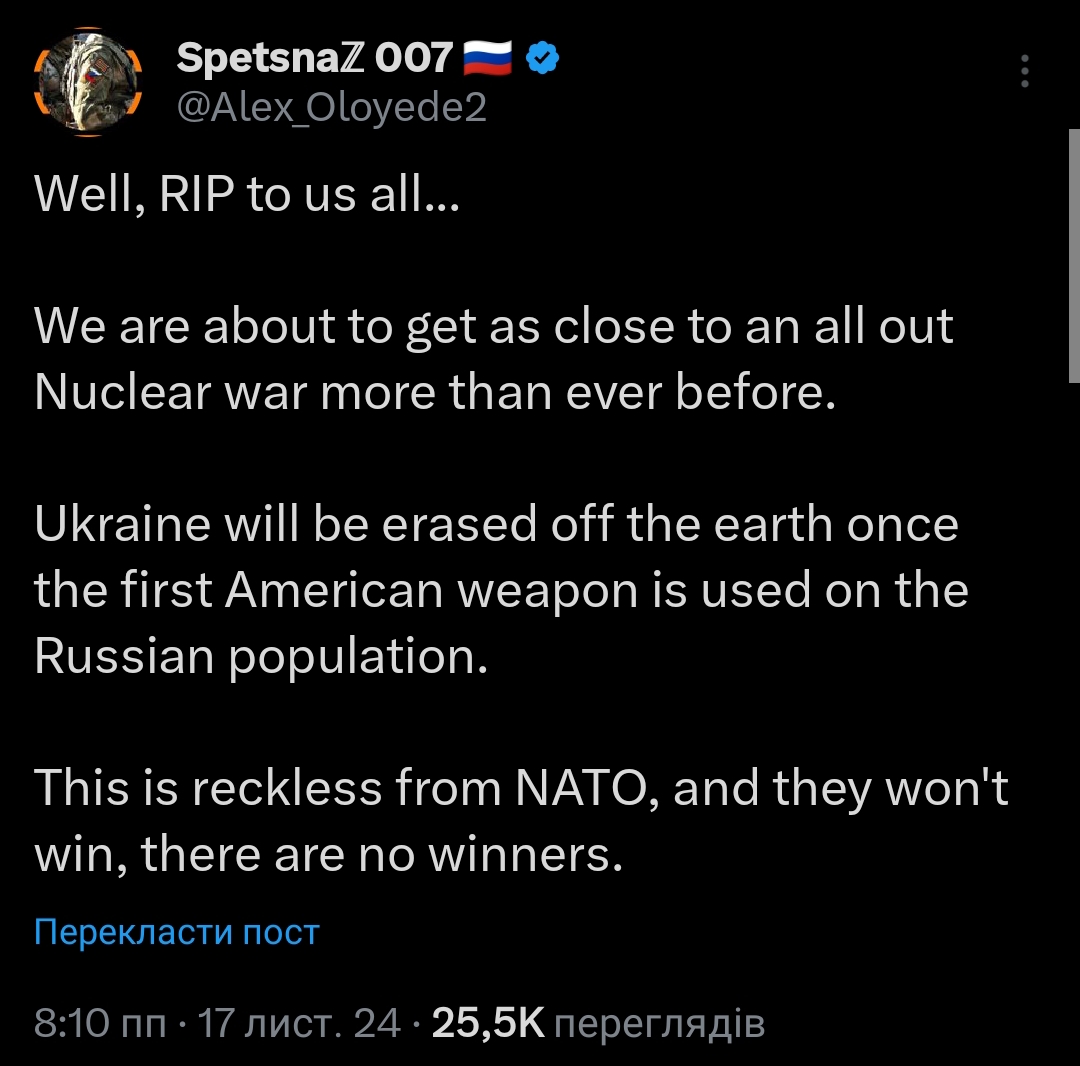Click the word NATO in the post
Viewport: 1080px width, 1066px height.
pyautogui.click(x=584, y=789)
